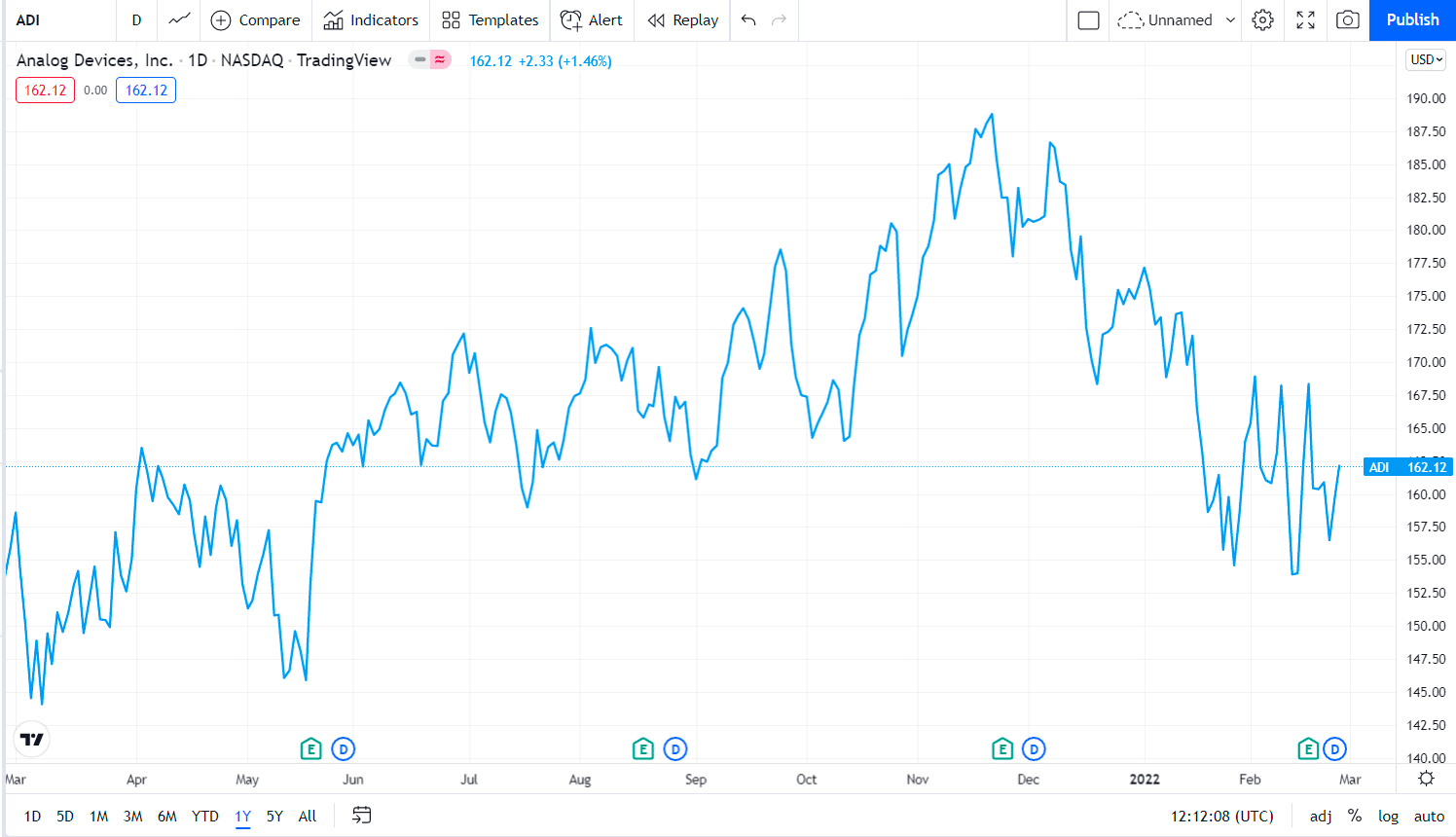Click the earnings E marker near June
1456x837 pixels.
310,749
